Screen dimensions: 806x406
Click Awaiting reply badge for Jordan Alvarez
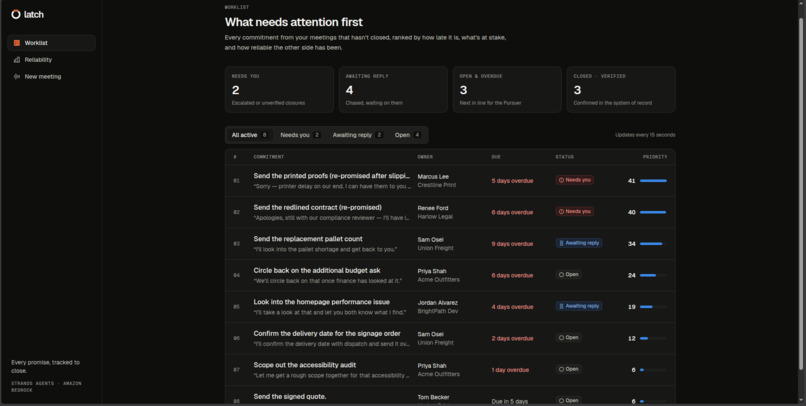[579, 306]
